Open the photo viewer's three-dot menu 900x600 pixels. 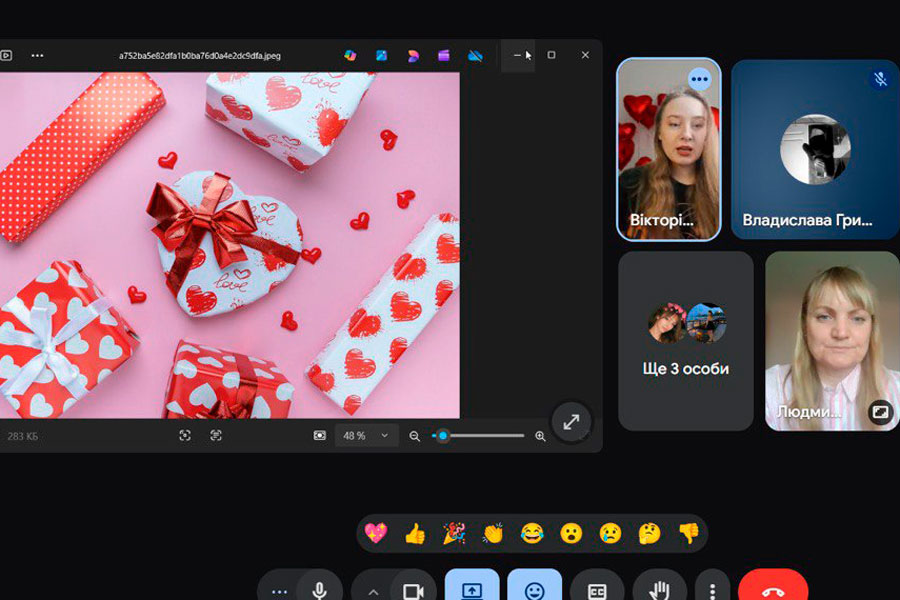tap(37, 56)
